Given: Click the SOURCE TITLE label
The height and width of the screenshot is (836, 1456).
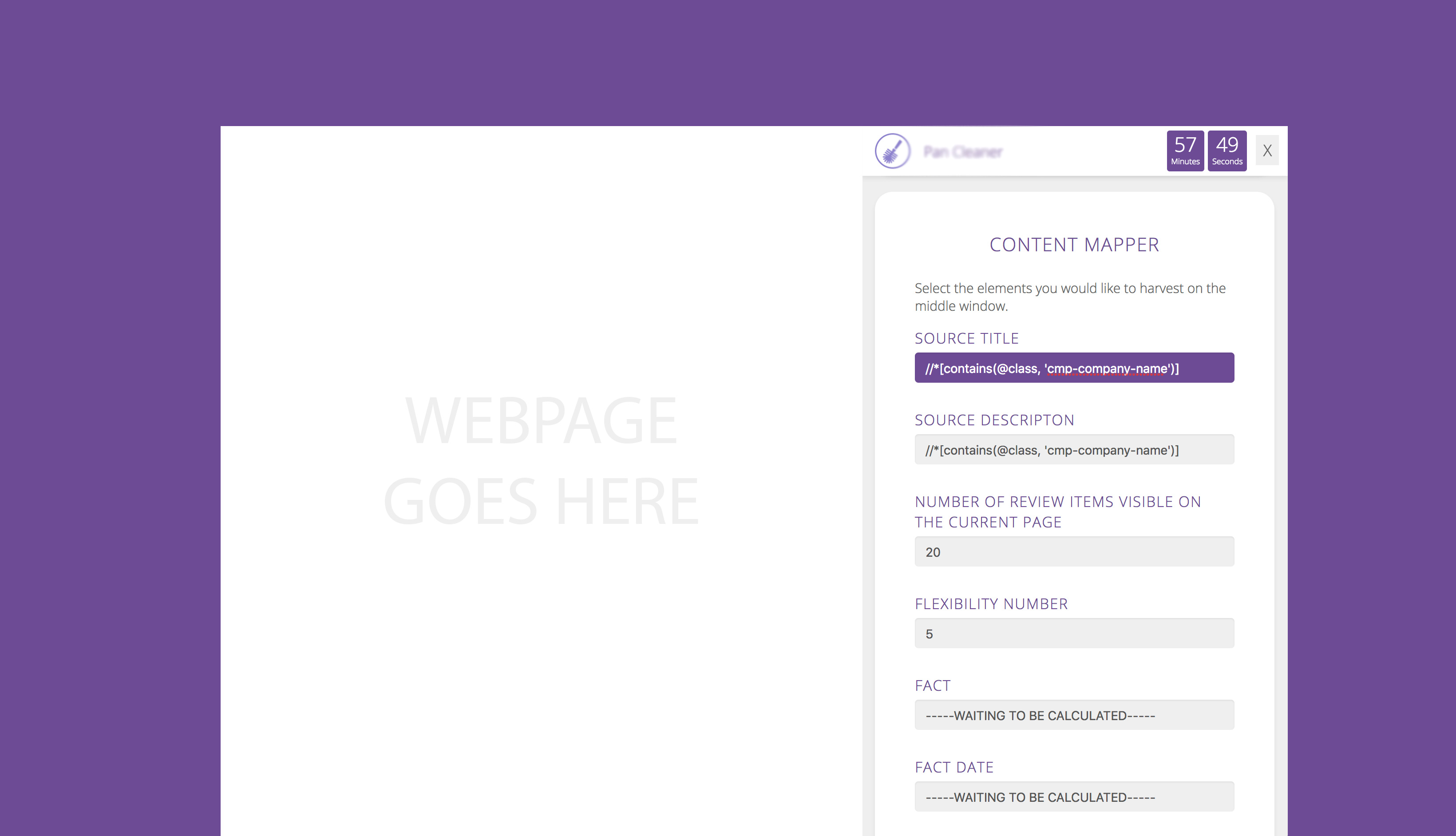Looking at the screenshot, I should coord(966,339).
